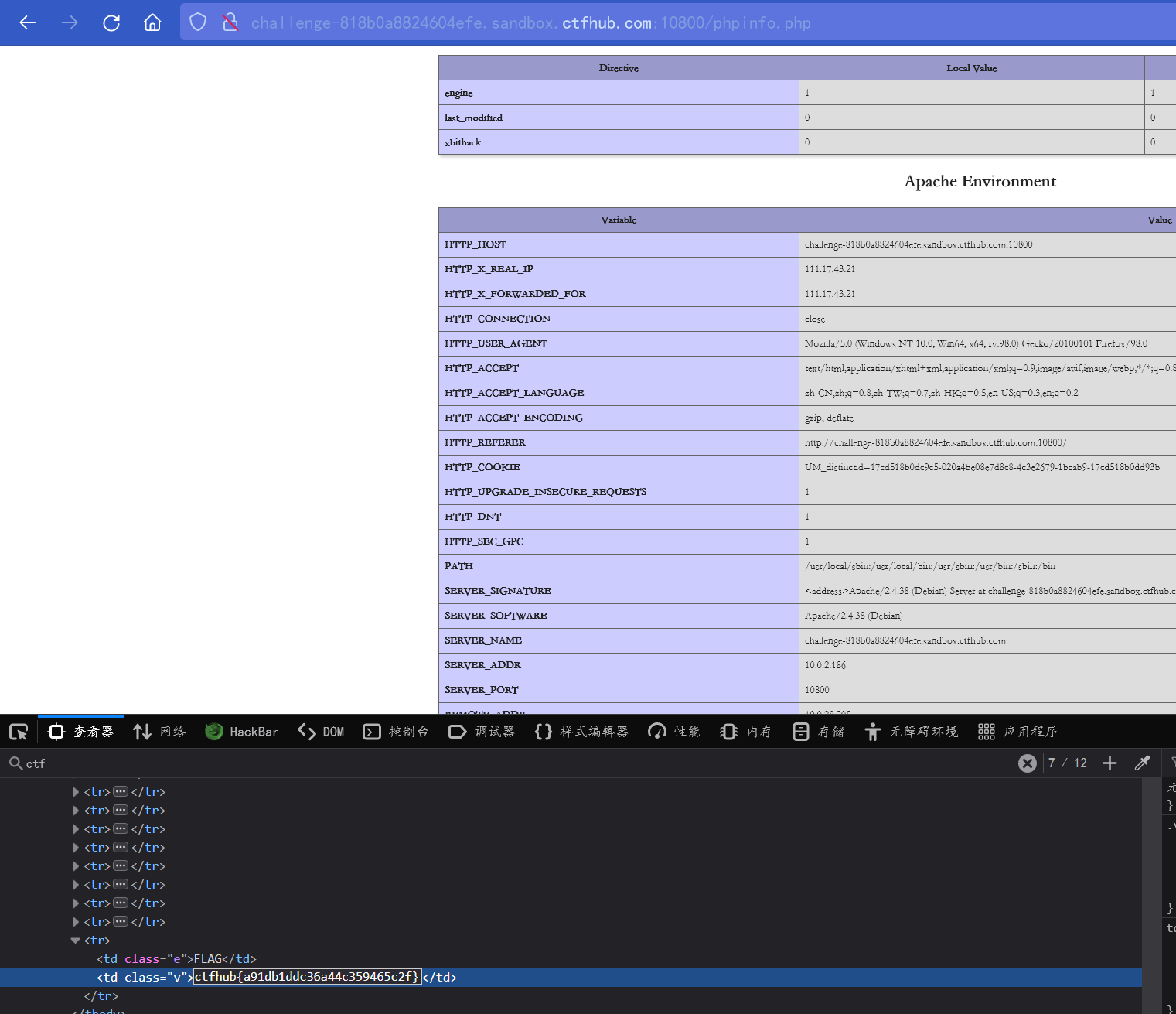Click the xbithack directive cell
This screenshot has height=1014, width=1176.
click(619, 142)
